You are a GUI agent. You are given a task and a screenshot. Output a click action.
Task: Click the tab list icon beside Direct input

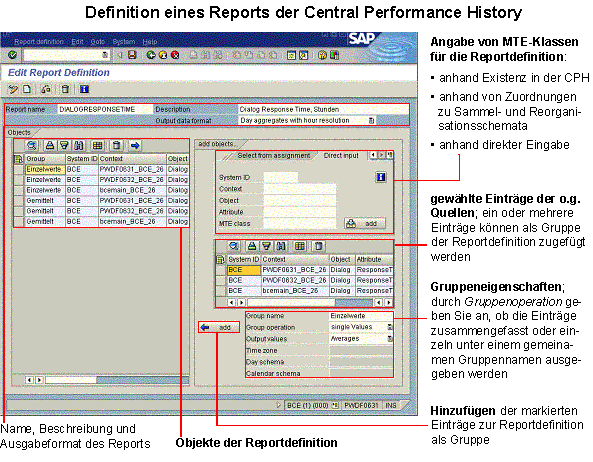tap(390, 155)
